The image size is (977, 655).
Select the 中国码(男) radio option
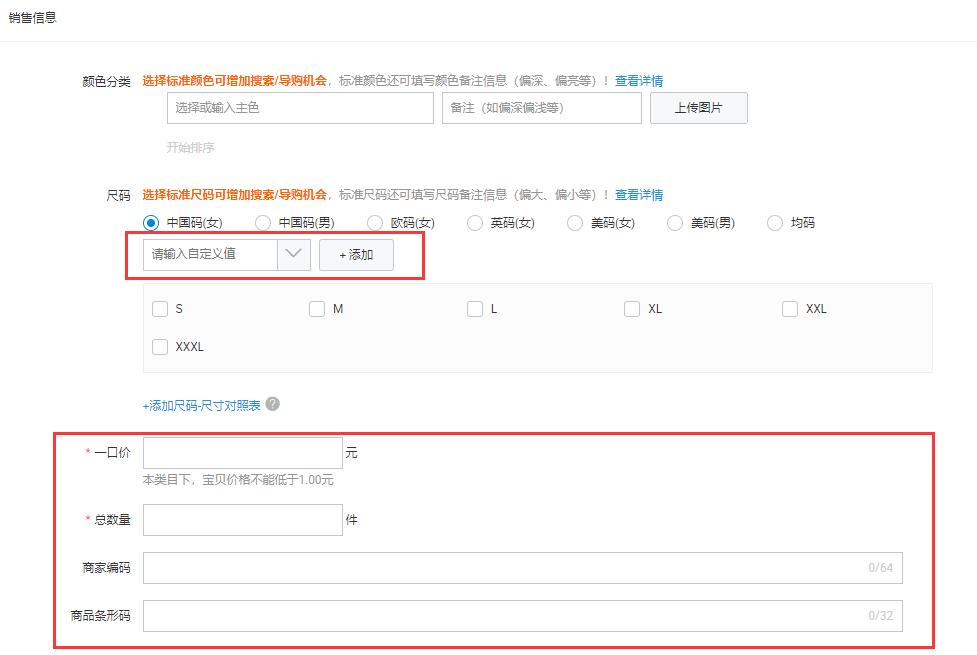[263, 223]
